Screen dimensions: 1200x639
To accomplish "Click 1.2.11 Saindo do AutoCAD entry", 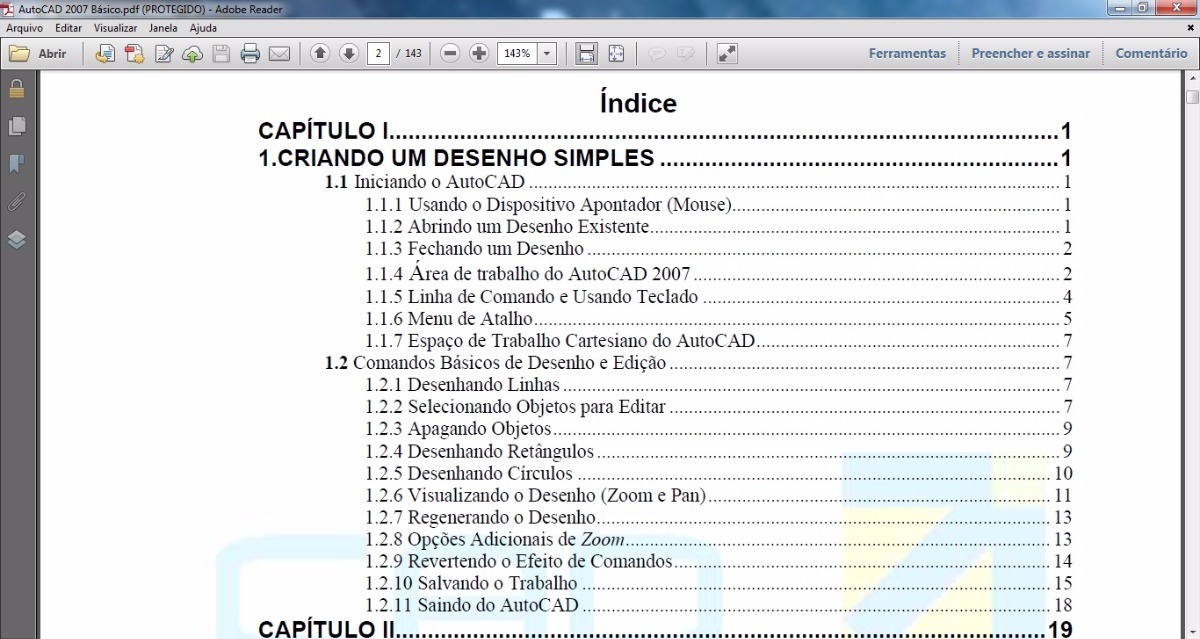I will coord(719,605).
